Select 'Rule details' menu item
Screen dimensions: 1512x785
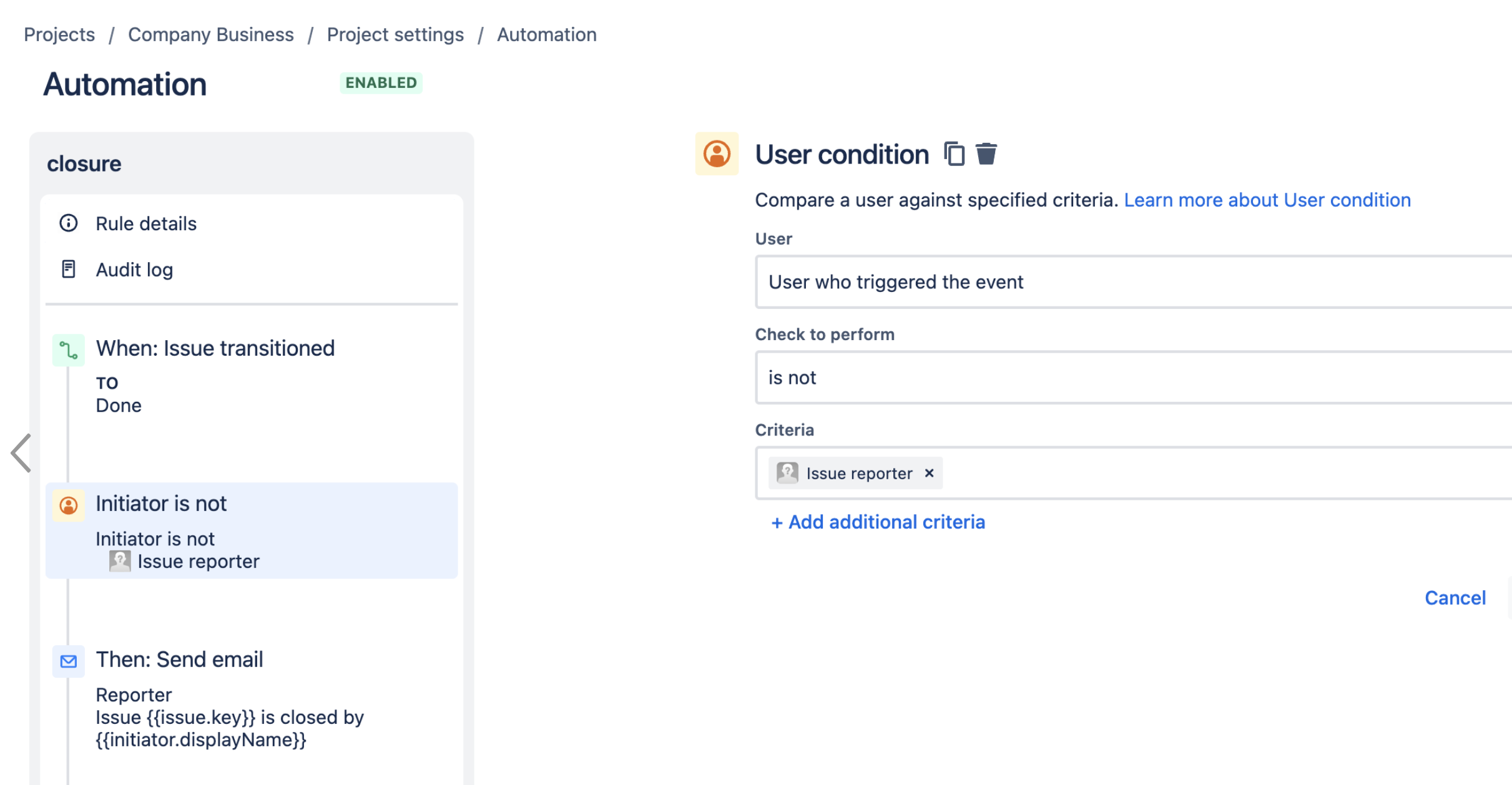coord(145,223)
